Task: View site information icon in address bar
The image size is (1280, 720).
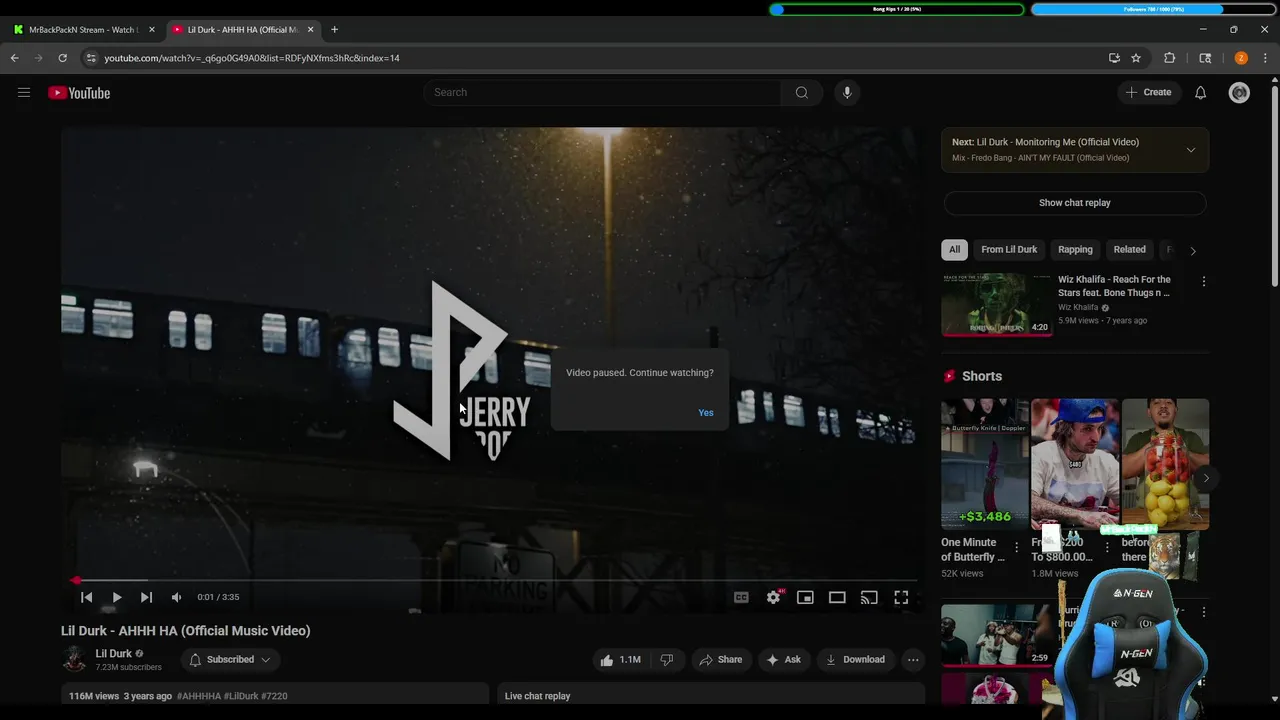Action: click(x=91, y=58)
